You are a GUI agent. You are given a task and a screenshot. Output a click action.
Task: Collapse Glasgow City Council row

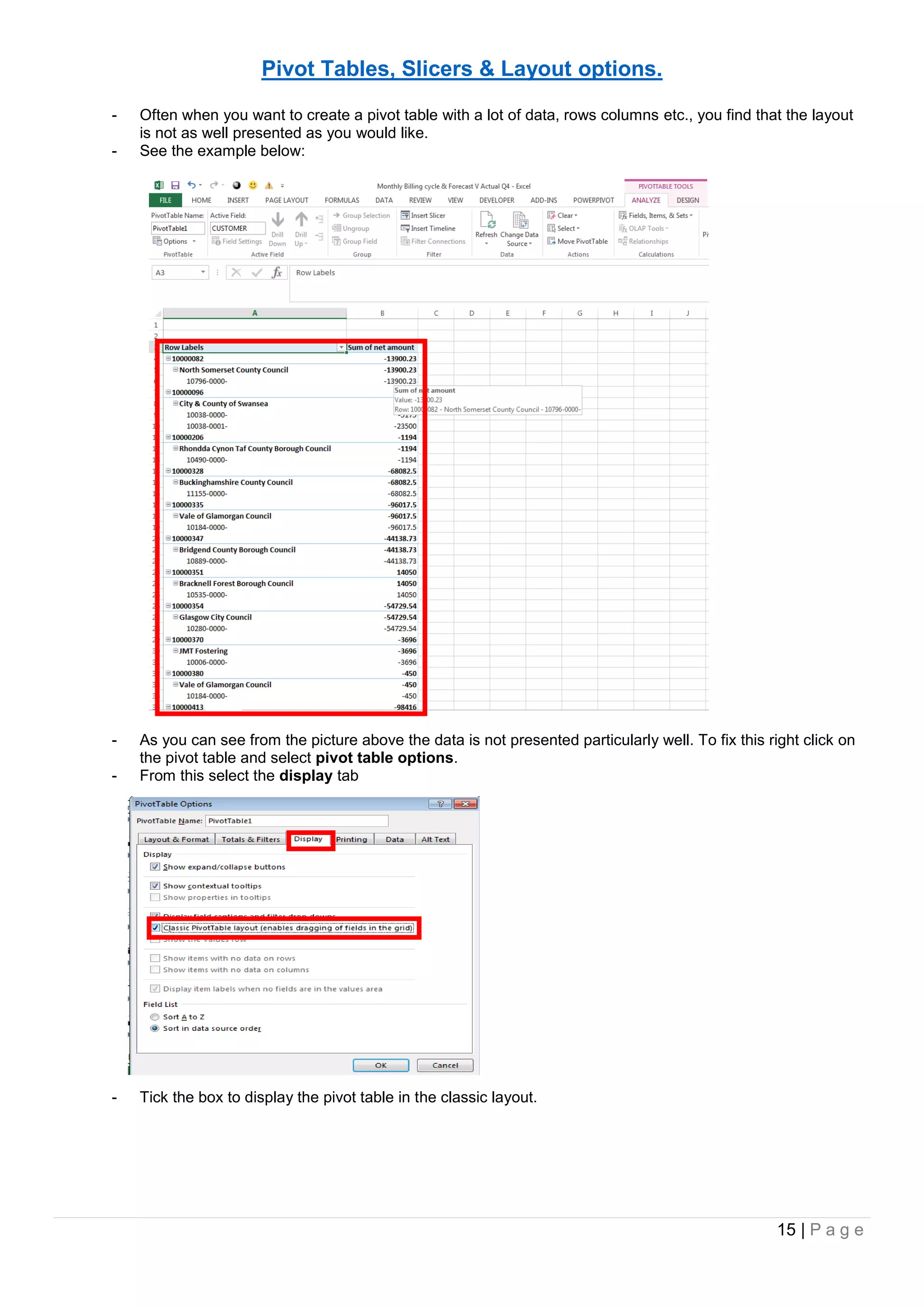click(x=176, y=617)
